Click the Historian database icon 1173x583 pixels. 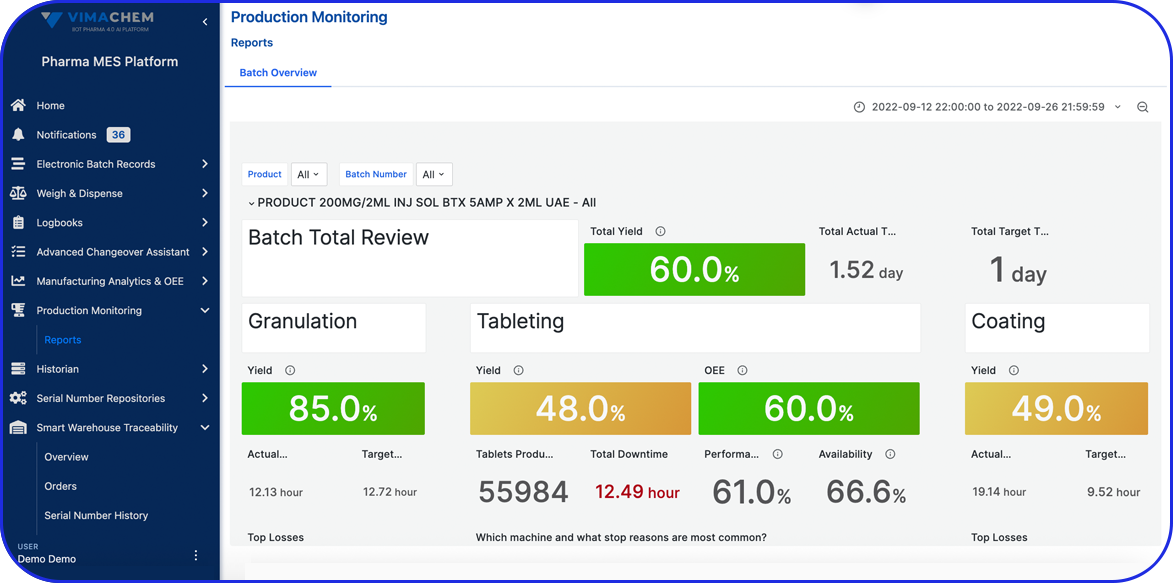(x=18, y=369)
